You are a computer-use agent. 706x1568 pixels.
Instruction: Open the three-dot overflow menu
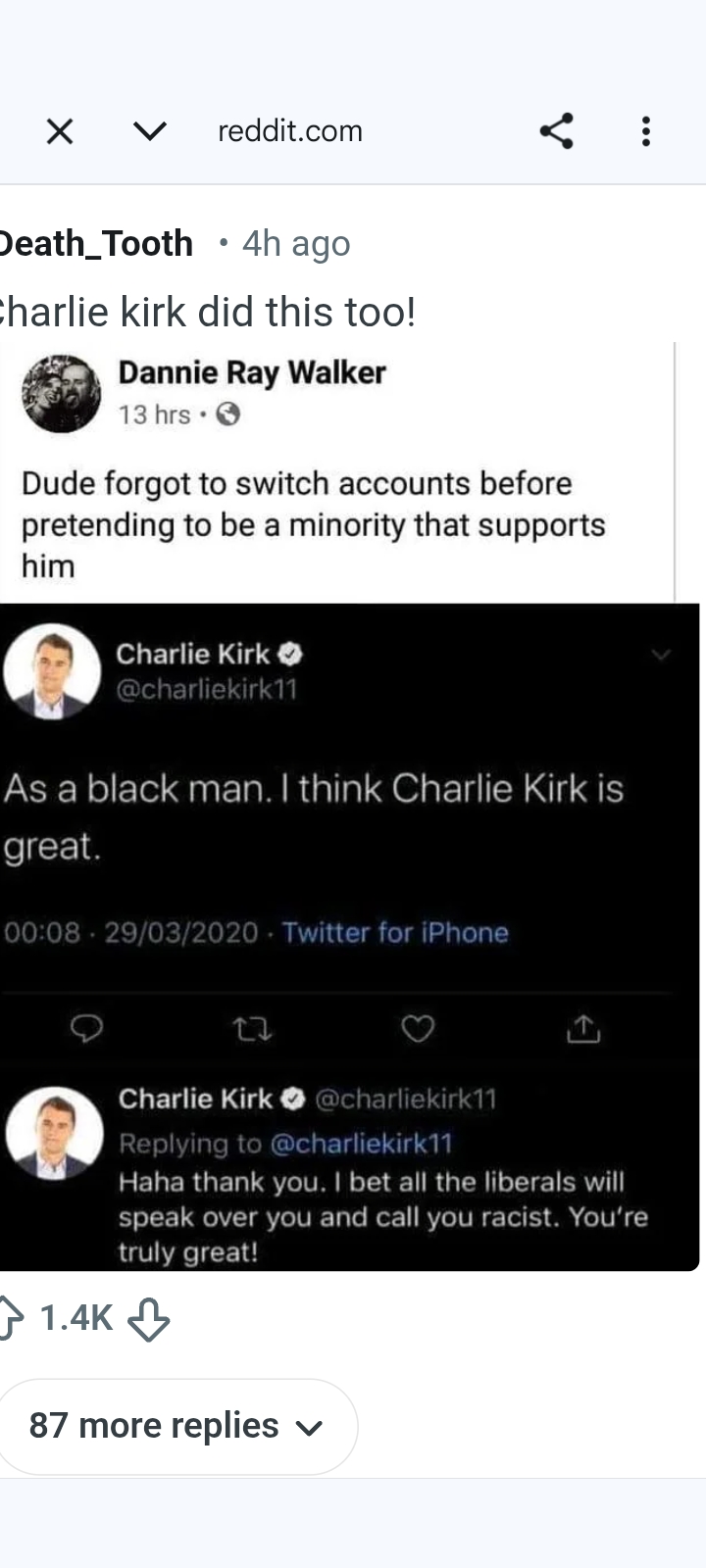(x=645, y=131)
